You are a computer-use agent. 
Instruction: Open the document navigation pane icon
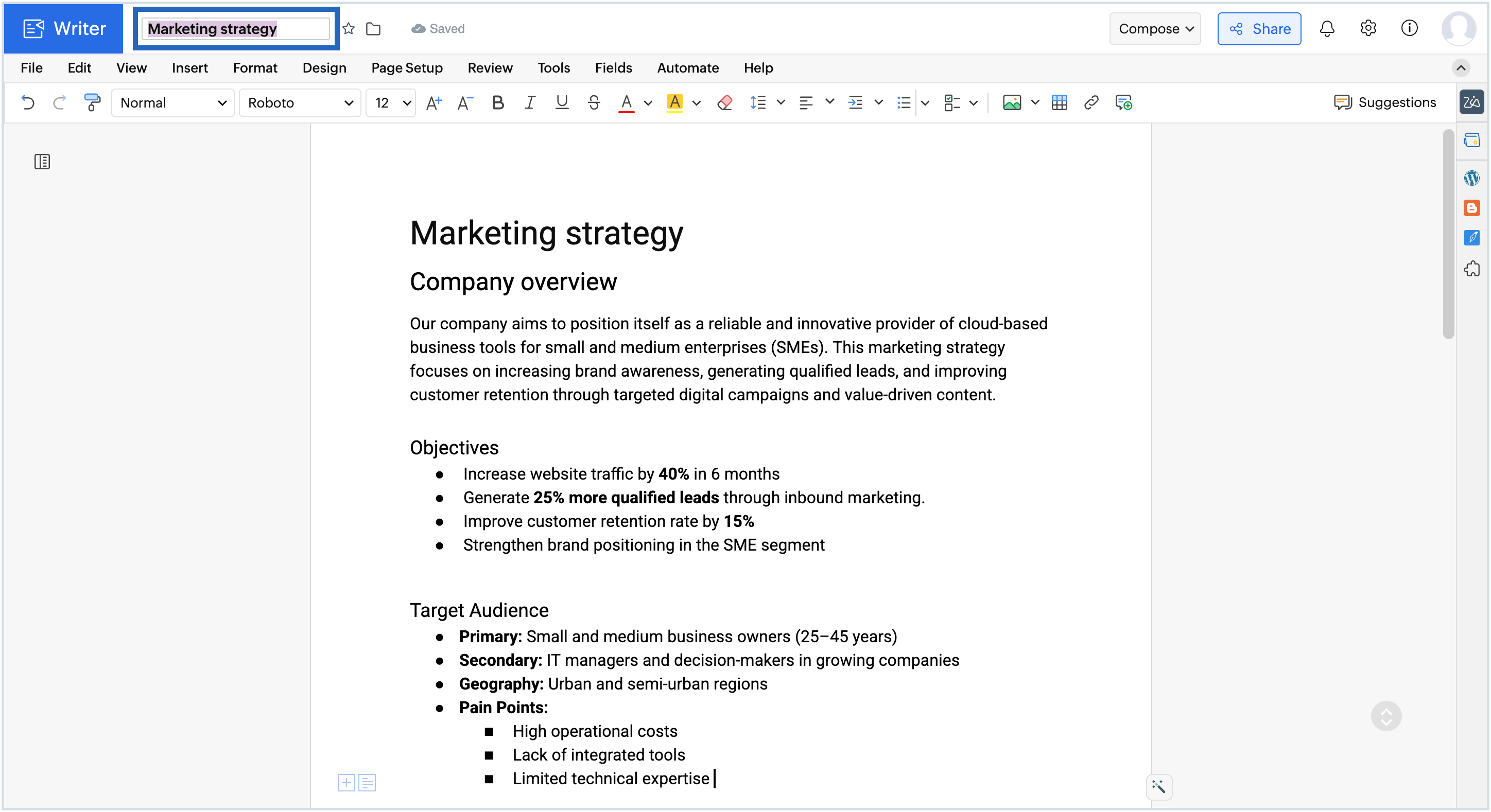[x=42, y=162]
